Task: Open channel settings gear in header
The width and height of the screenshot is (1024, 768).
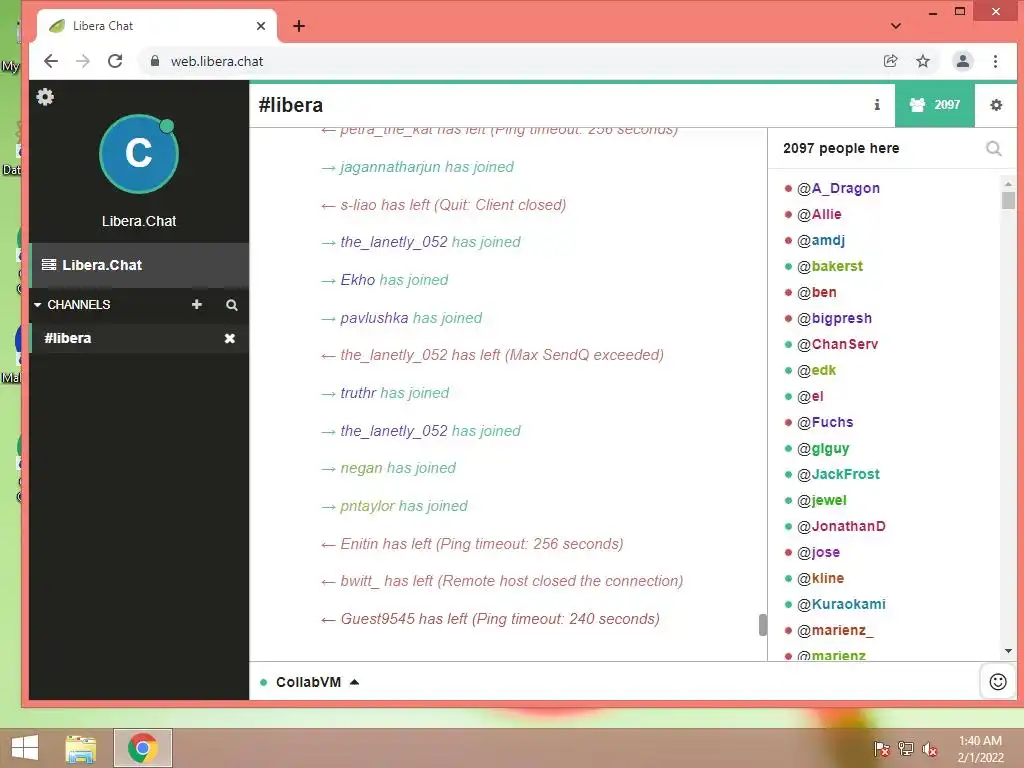Action: click(x=996, y=104)
